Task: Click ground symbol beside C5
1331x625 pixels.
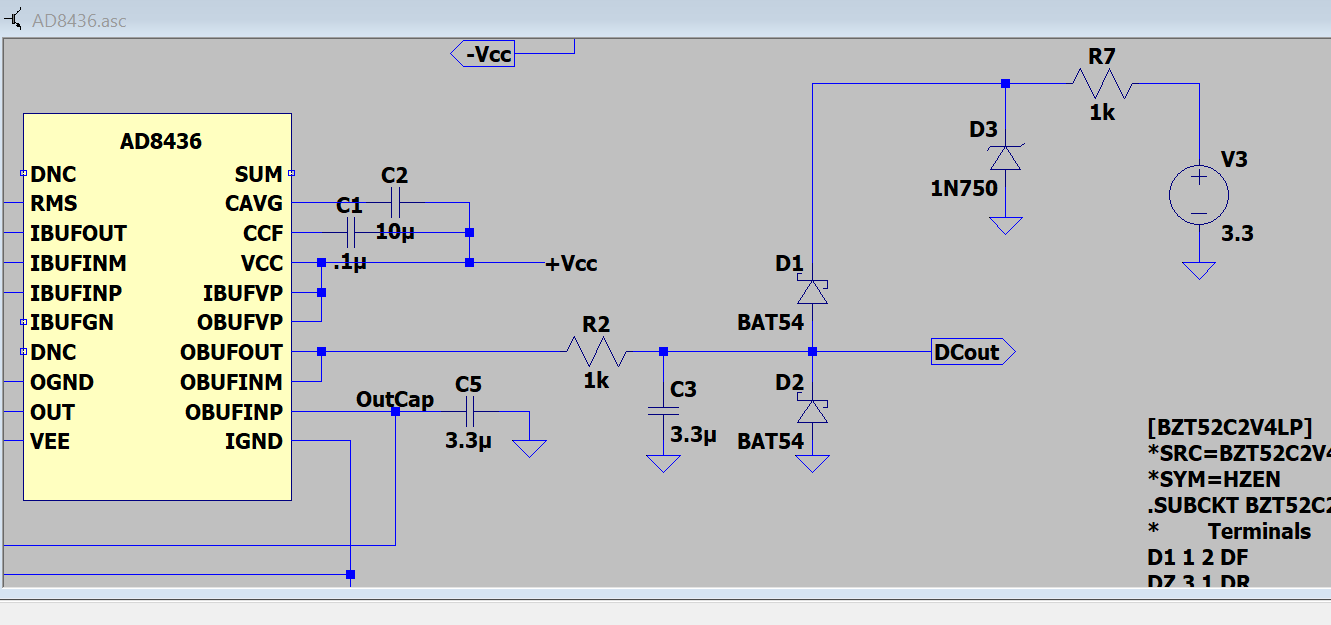Action: 530,447
